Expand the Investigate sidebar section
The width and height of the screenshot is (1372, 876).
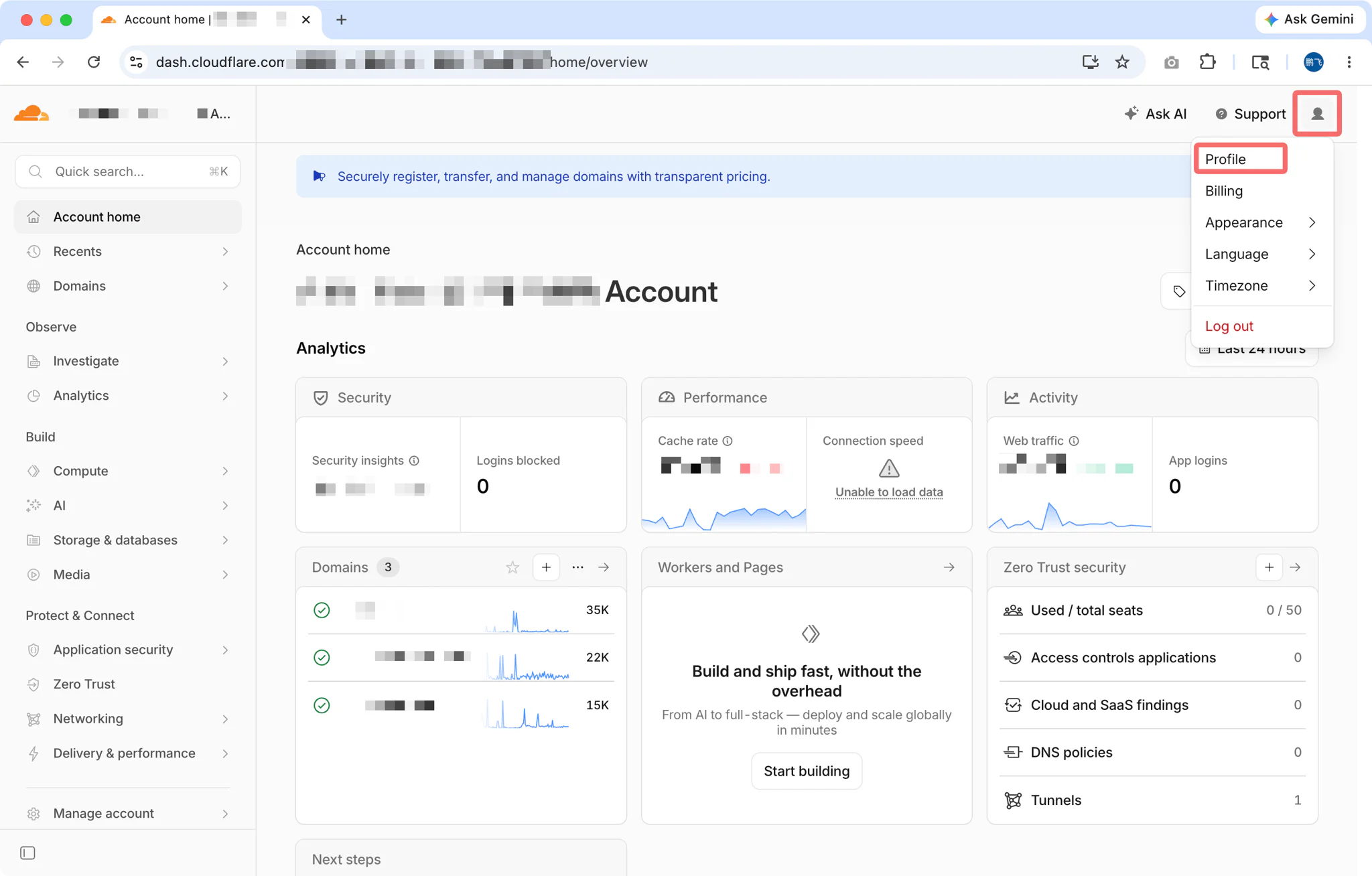[128, 361]
